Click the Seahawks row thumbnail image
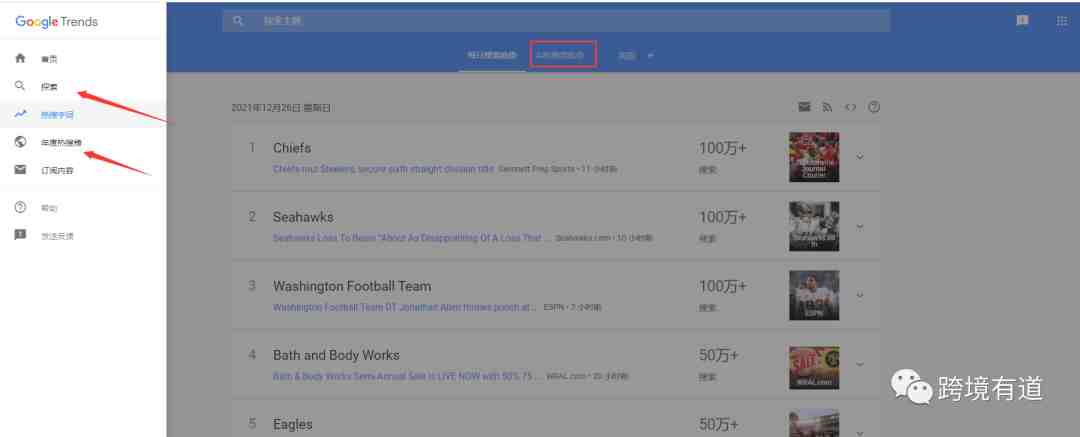The image size is (1080, 437). click(814, 226)
